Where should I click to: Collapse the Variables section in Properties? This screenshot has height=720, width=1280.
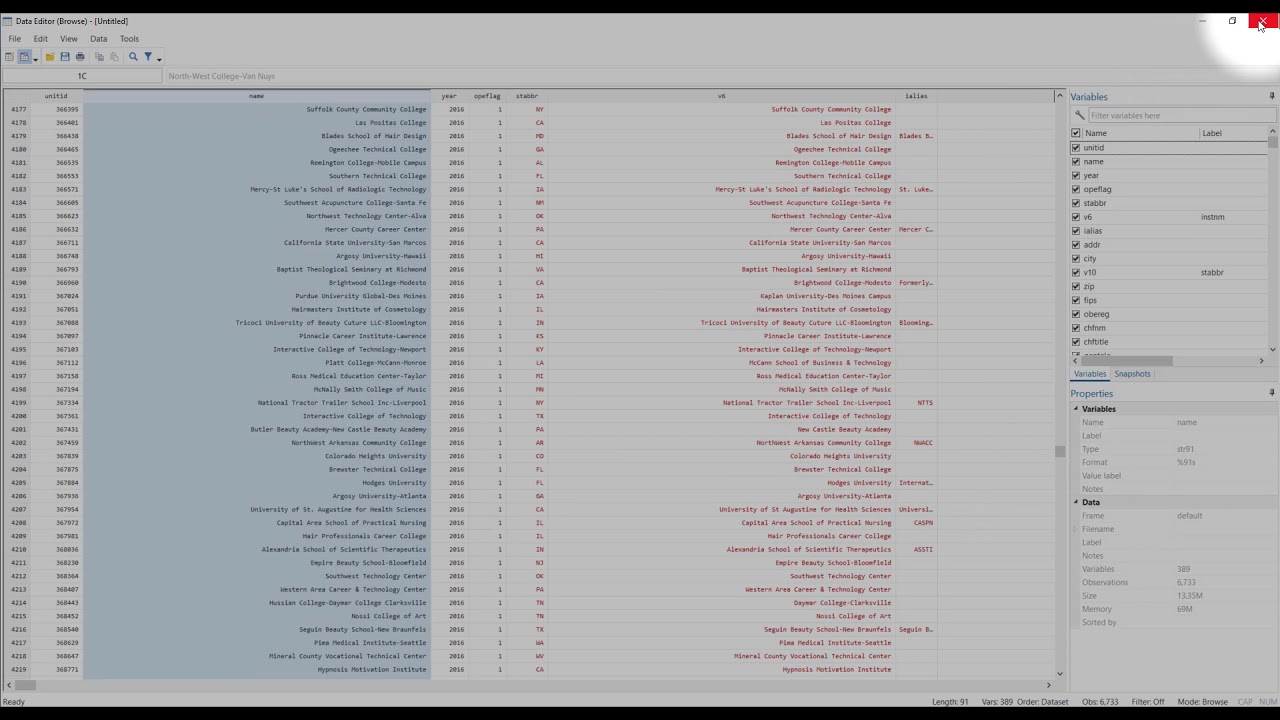point(1076,409)
